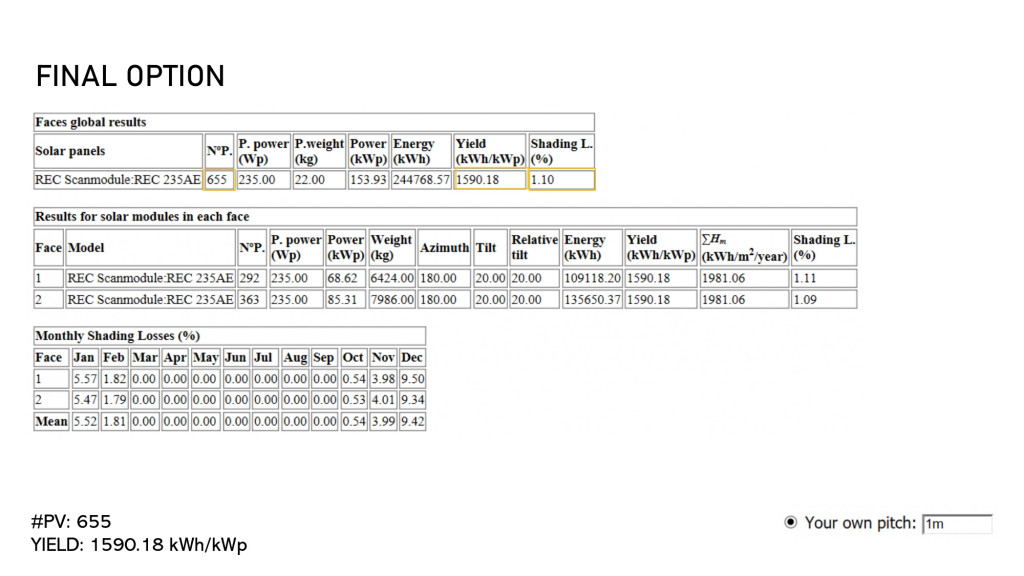
Task: Click the Mean row label in monthly table
Action: (51, 422)
